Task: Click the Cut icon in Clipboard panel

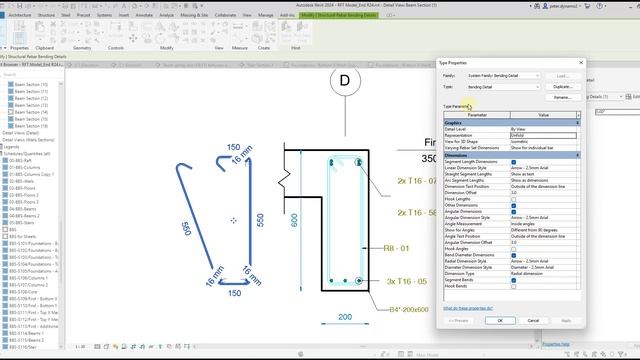Action: point(53,24)
